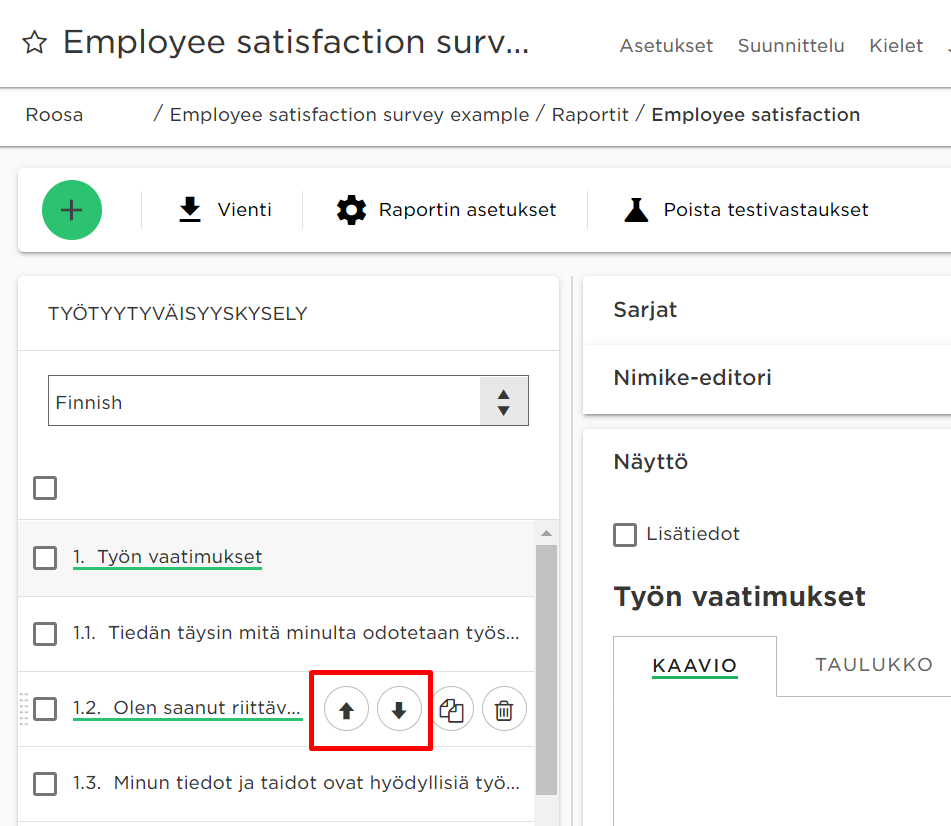Copy question 1.2 with duplicate icon

451,710
